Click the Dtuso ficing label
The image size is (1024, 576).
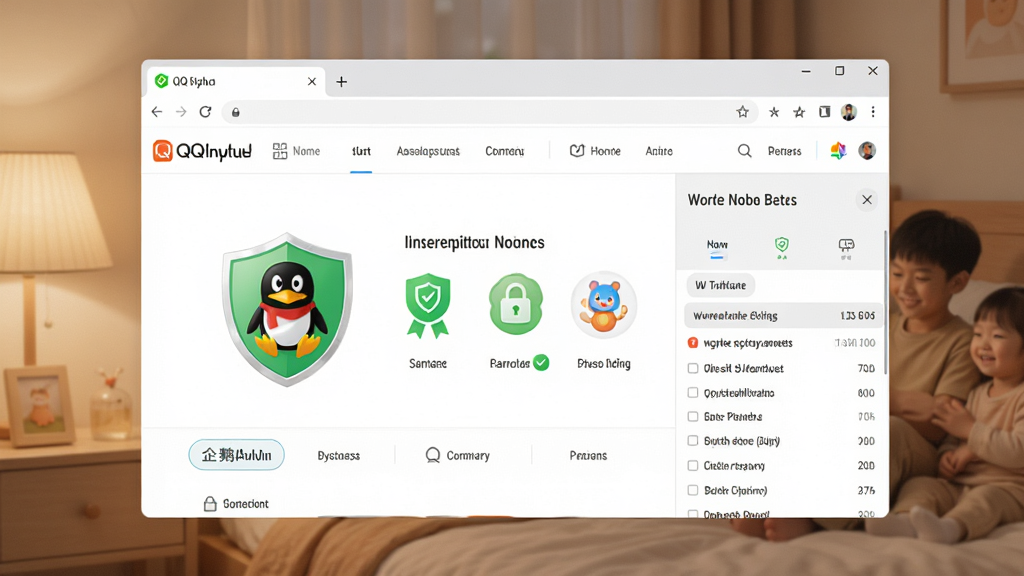603,364
